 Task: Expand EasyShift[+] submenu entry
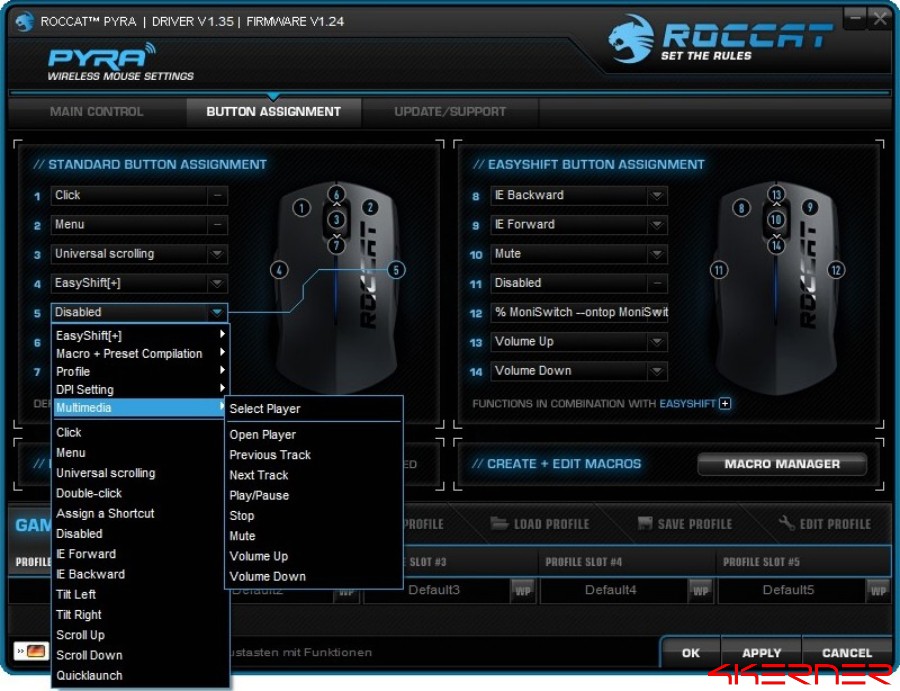pyautogui.click(x=140, y=335)
